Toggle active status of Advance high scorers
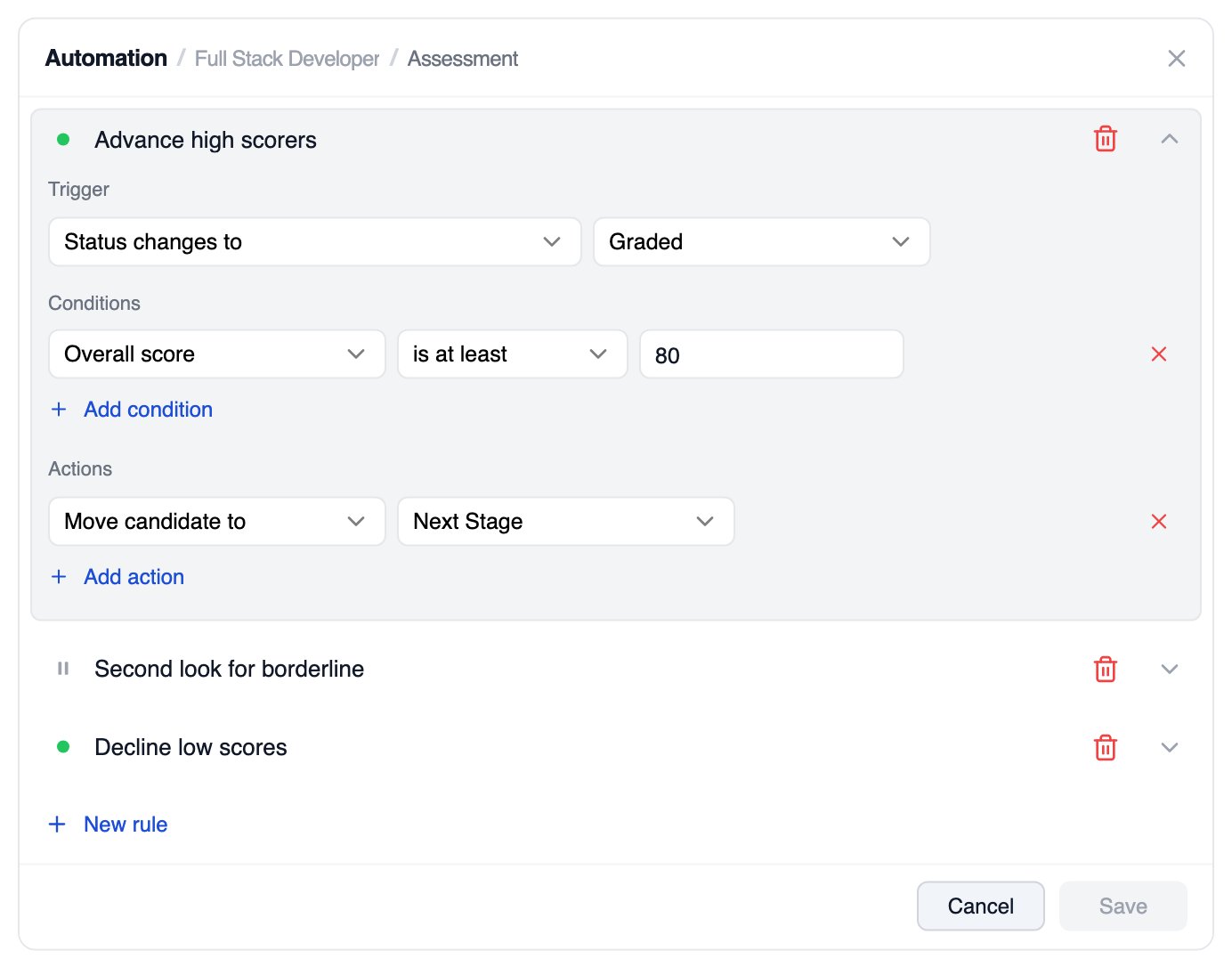The width and height of the screenshot is (1232, 967). pyautogui.click(x=63, y=140)
